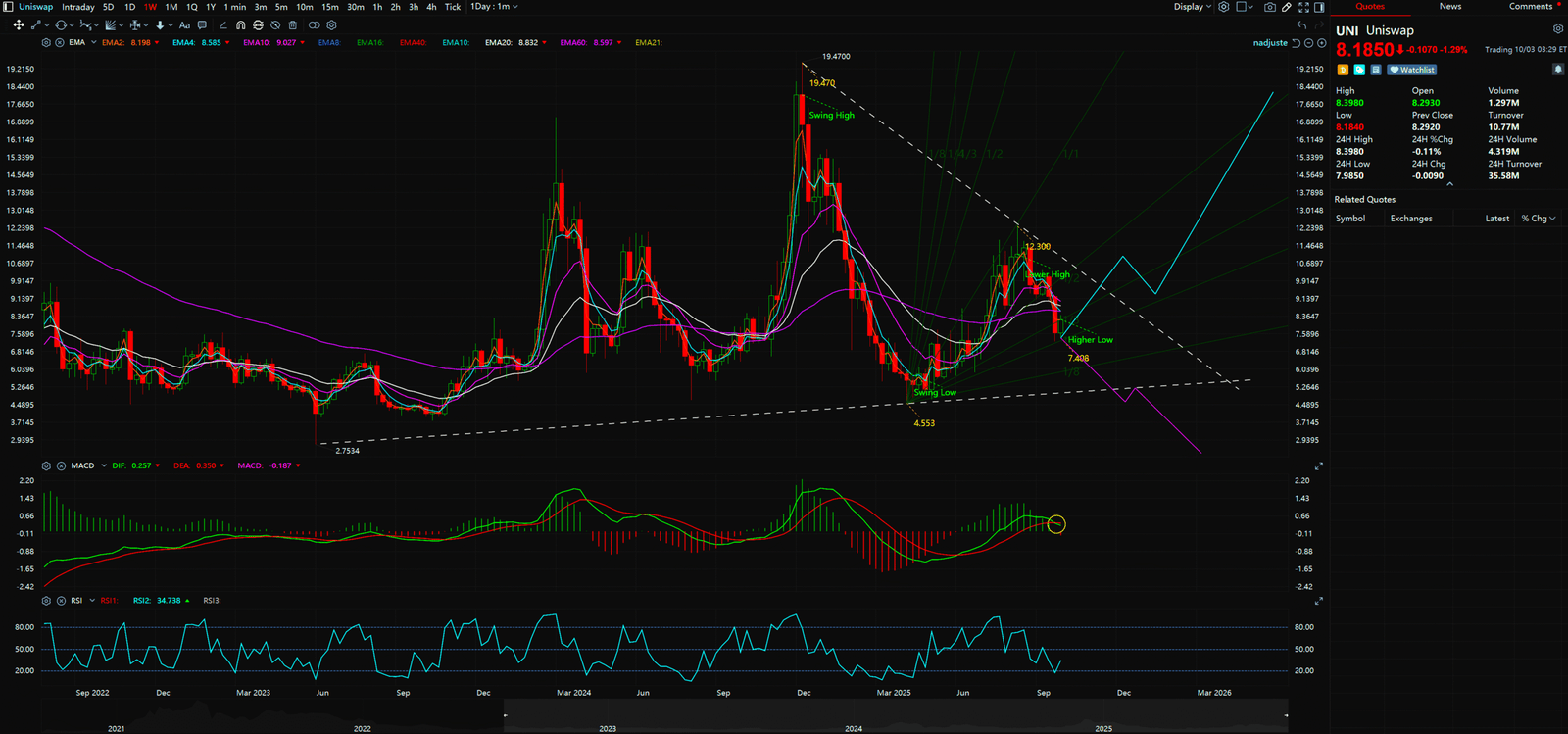The image size is (1568, 734).
Task: Open the 1Day : 1m interval dropdown
Action: [493, 7]
